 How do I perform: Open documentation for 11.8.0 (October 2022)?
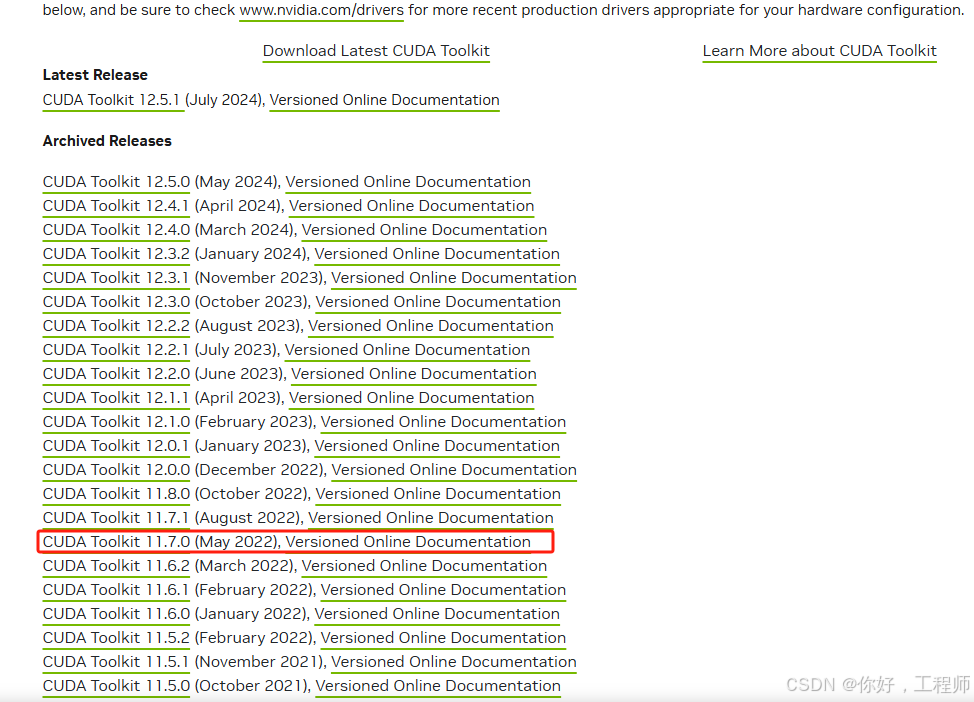pyautogui.click(x=438, y=495)
